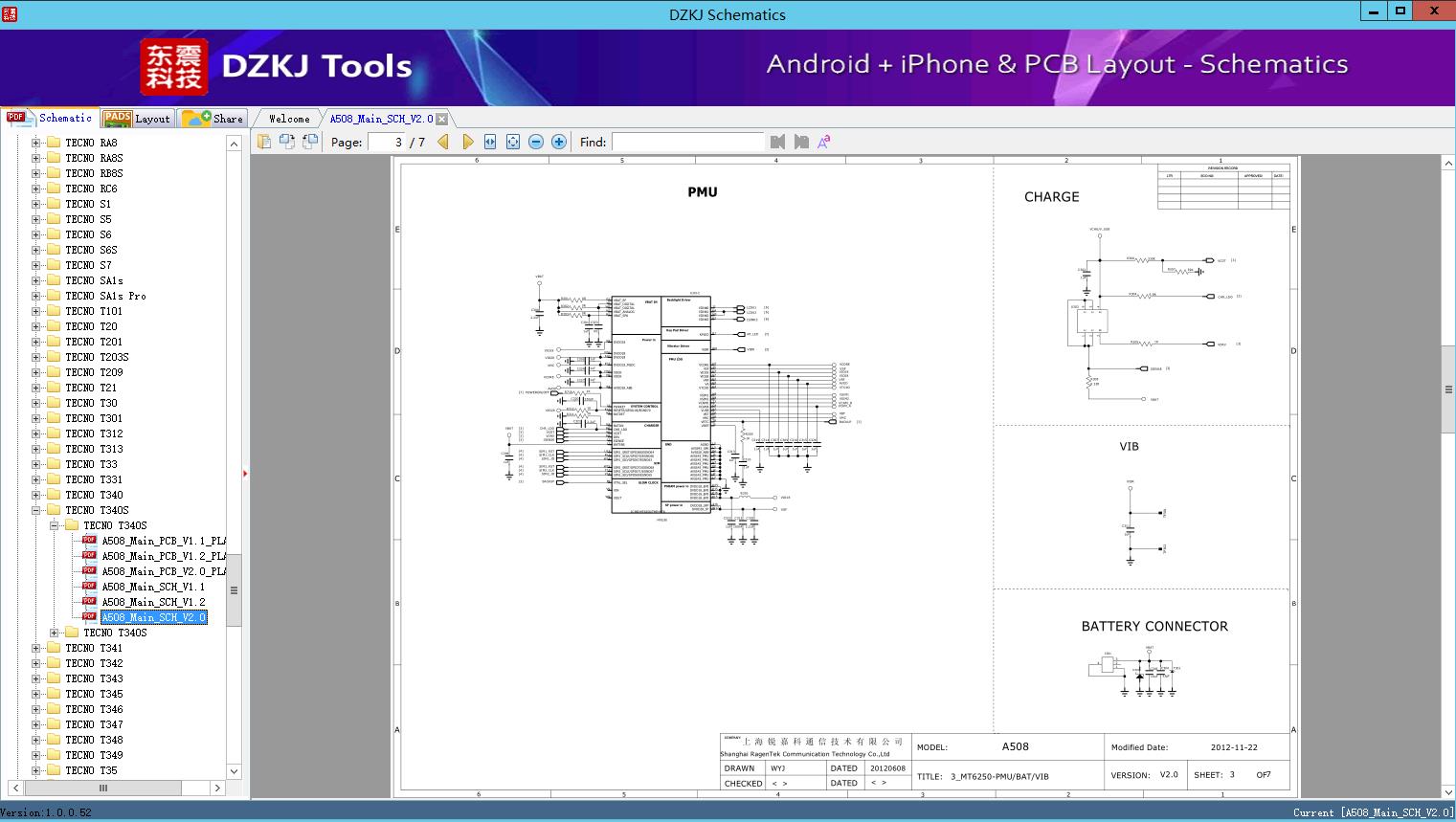This screenshot has width=1456, height=822.
Task: Go to the previous page arrow
Action: 443,142
